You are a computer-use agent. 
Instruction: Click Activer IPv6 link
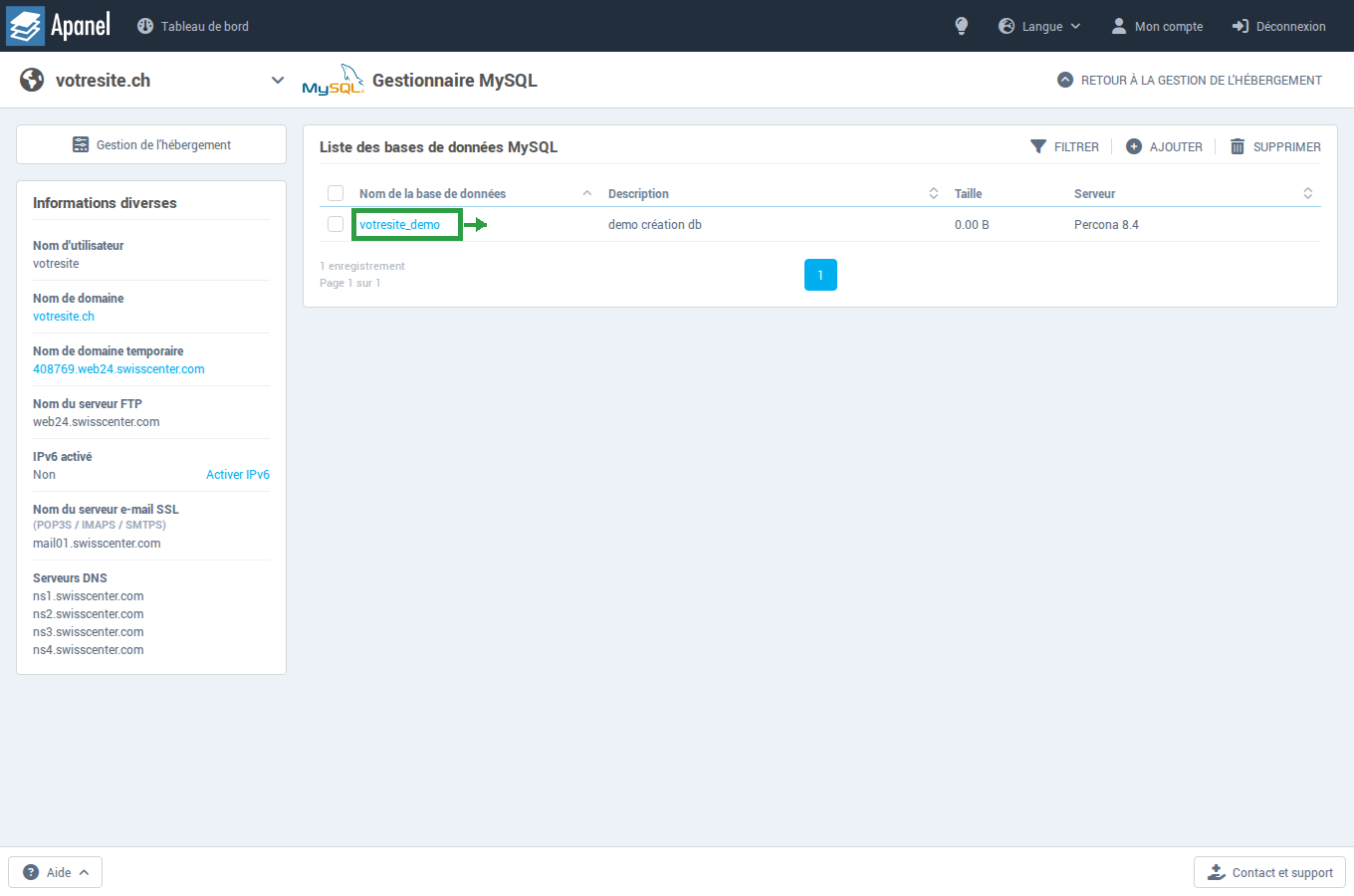pos(238,474)
